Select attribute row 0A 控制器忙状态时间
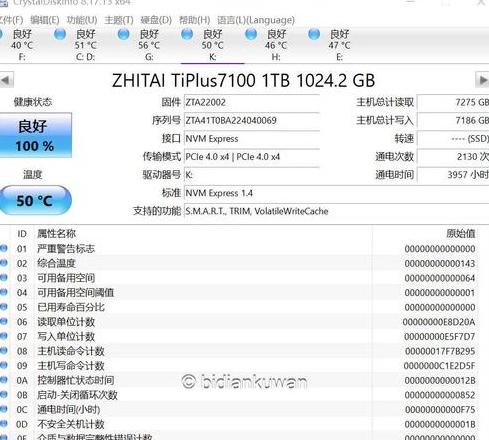The height and width of the screenshot is (440, 489). pos(239,380)
